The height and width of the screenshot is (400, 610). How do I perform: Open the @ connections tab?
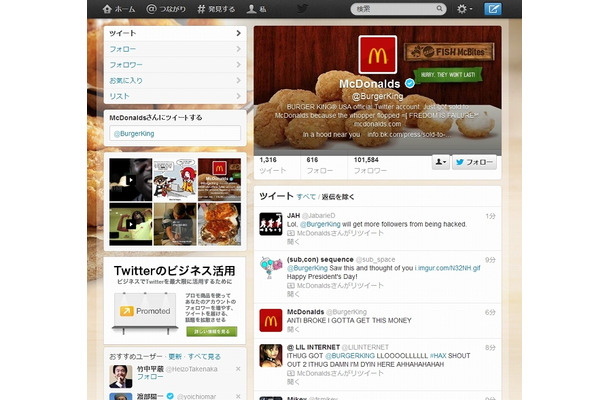(x=166, y=9)
